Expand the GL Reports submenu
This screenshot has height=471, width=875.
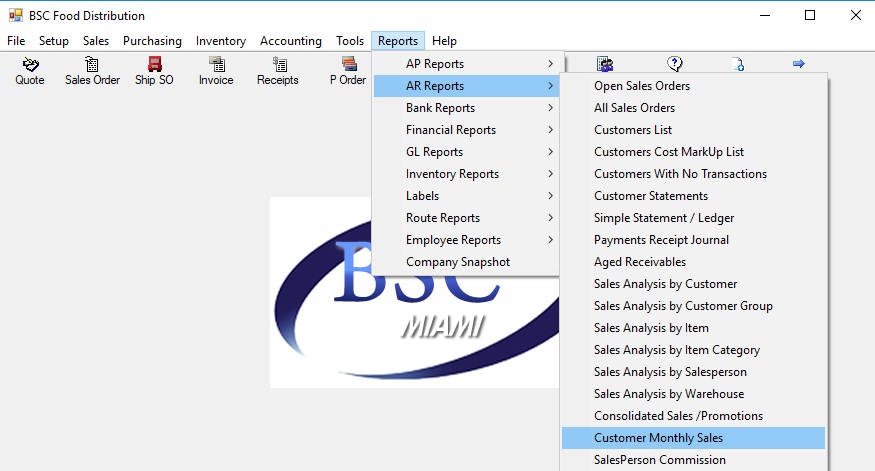[466, 152]
